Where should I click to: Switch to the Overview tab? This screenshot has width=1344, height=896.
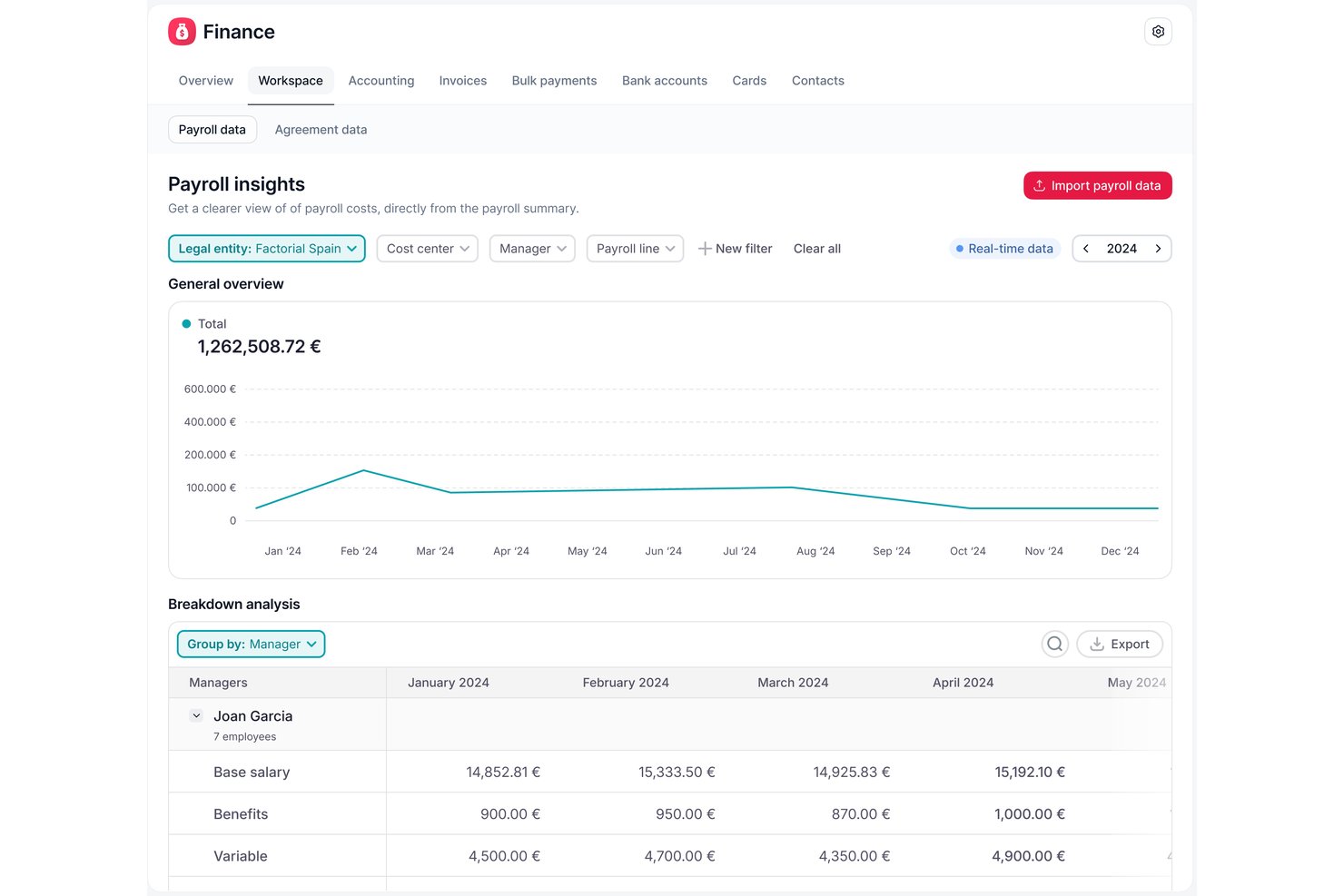tap(206, 81)
